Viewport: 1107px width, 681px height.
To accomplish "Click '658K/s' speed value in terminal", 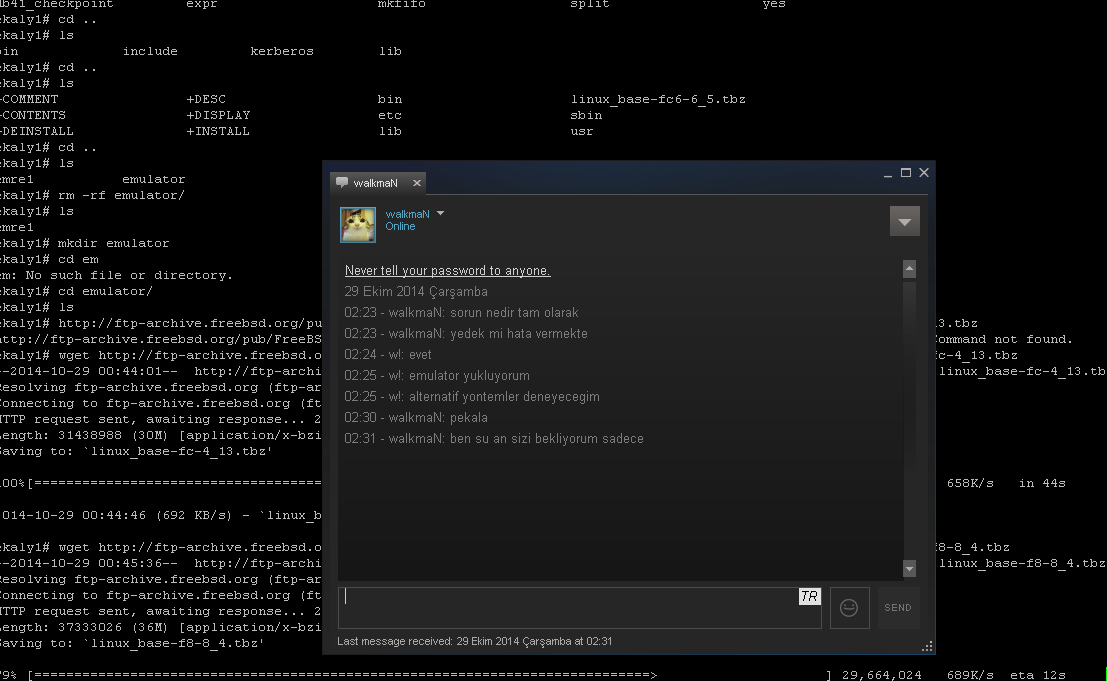I will coord(970,483).
